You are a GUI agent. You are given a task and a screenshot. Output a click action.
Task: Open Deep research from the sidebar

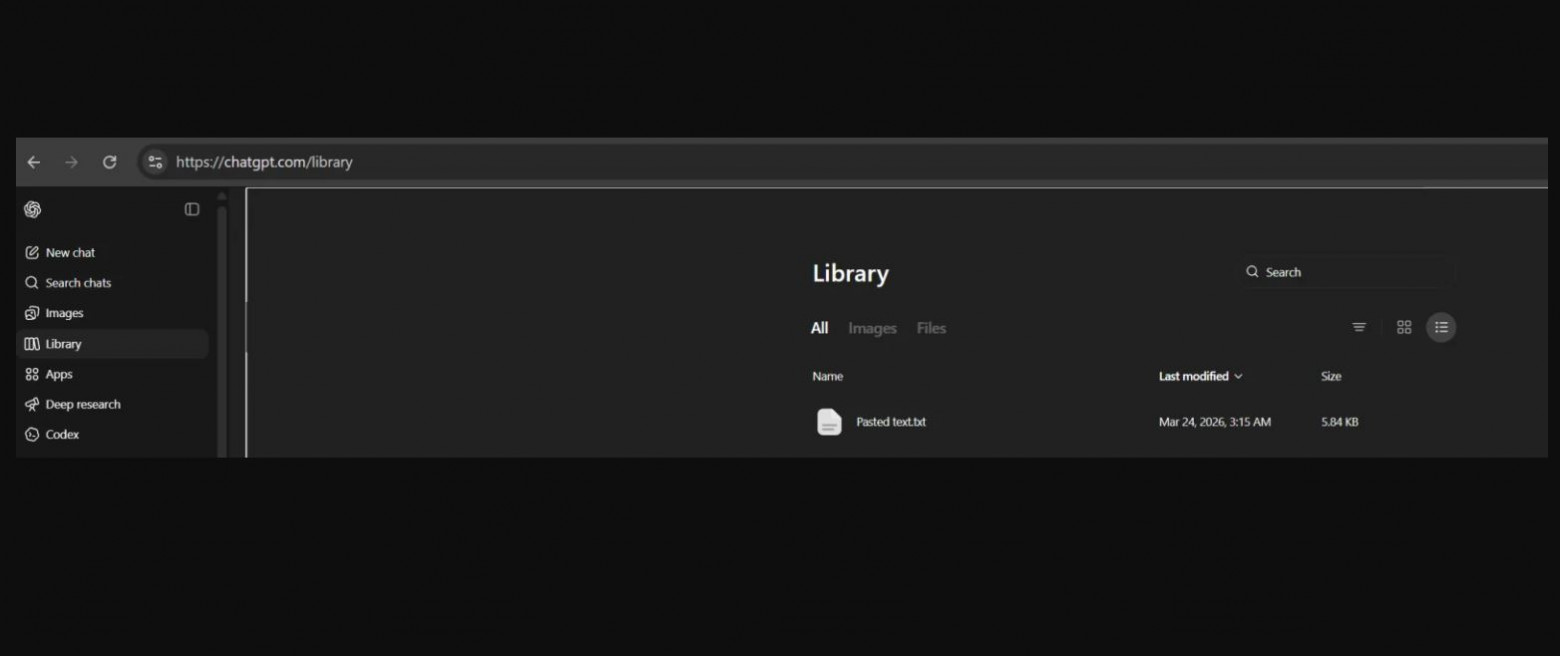tap(83, 404)
